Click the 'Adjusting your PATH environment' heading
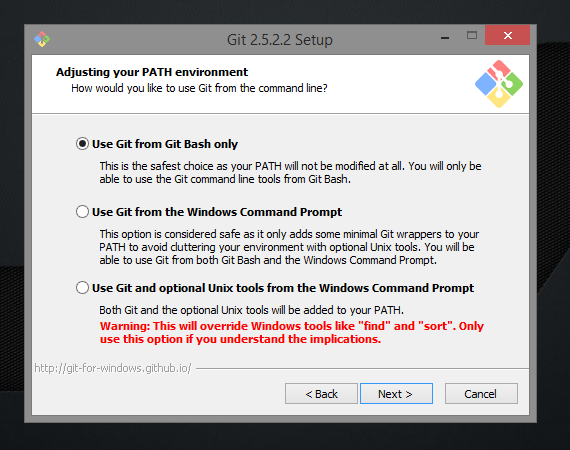The image size is (570, 450). (152, 72)
